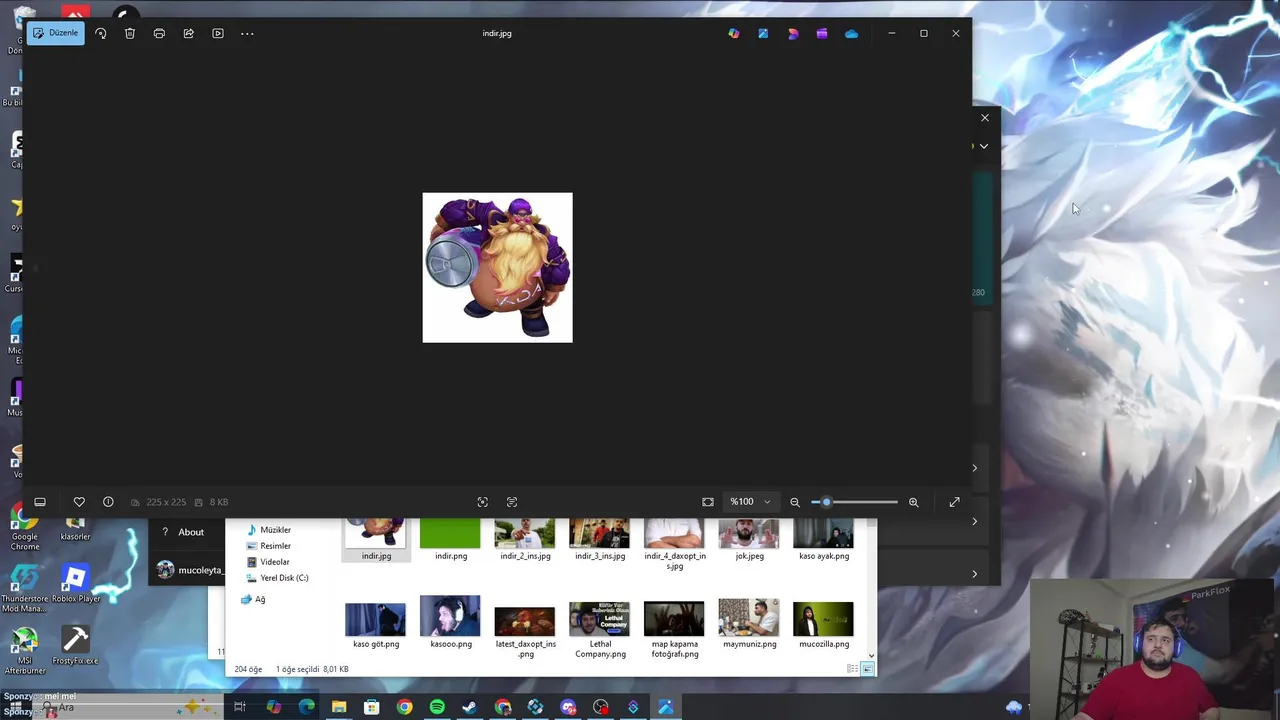The height and width of the screenshot is (720, 1280).
Task: Toggle fit-to-window zoom icon
Action: click(x=708, y=502)
